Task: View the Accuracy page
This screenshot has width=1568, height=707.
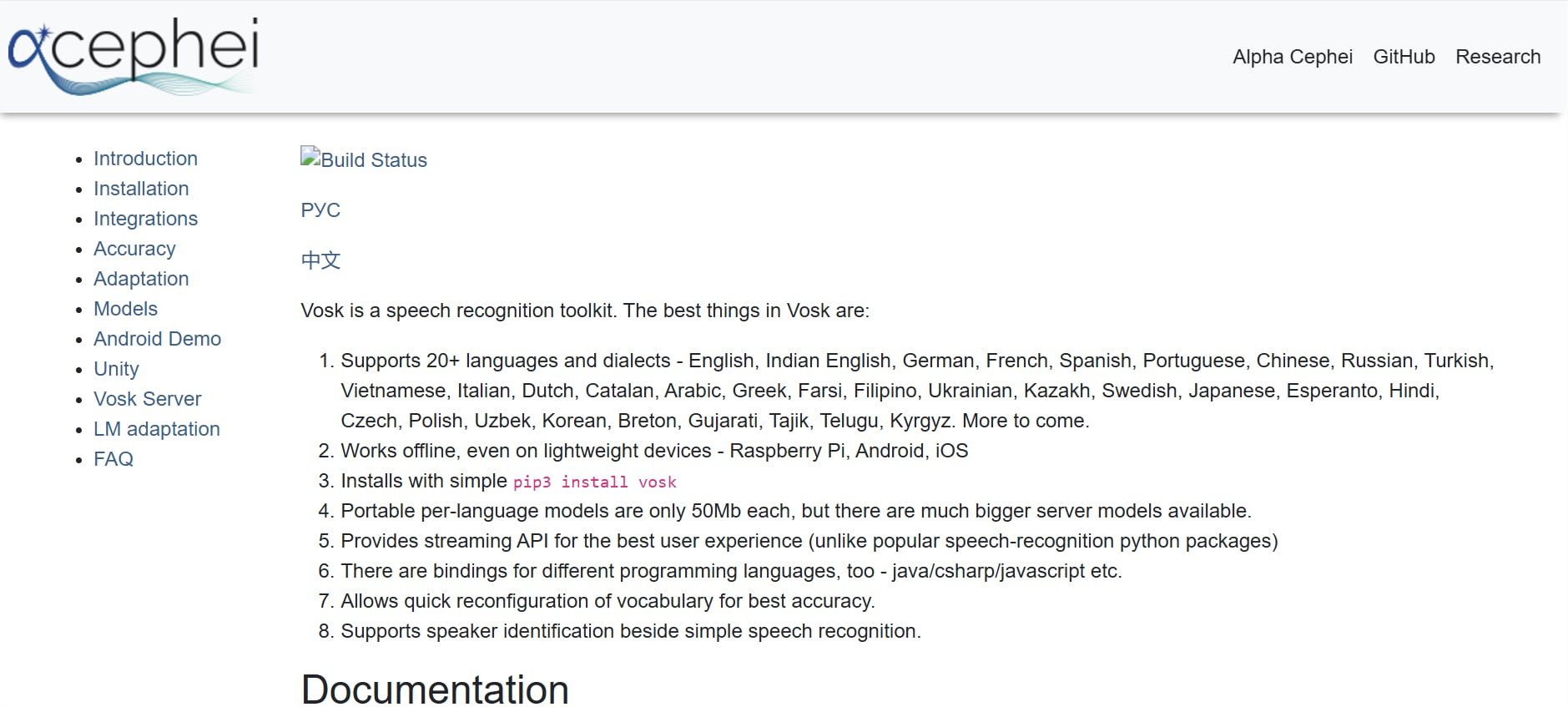Action: click(x=134, y=249)
